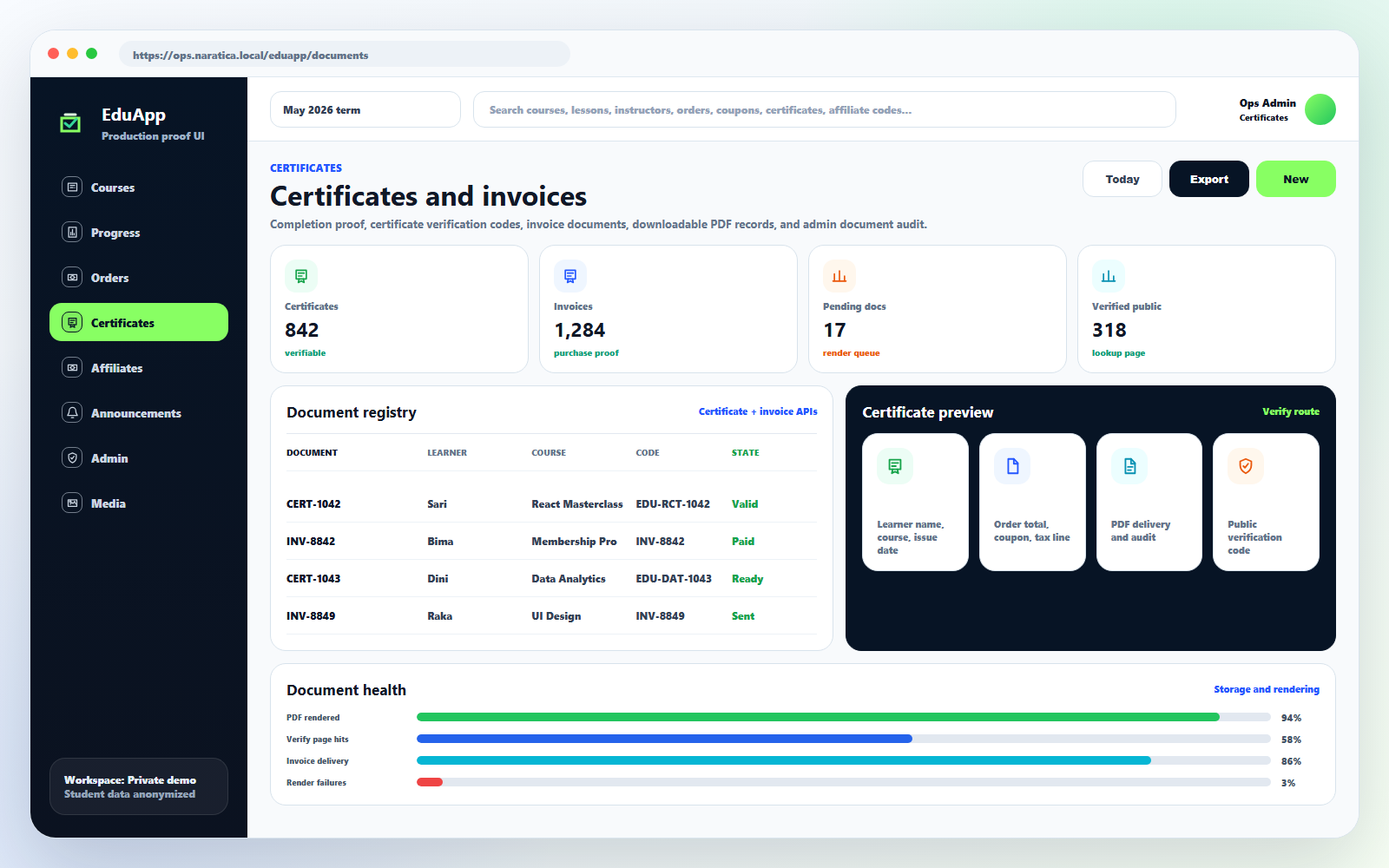The width and height of the screenshot is (1389, 868).
Task: Click the Render failures progress bar
Action: click(x=844, y=782)
